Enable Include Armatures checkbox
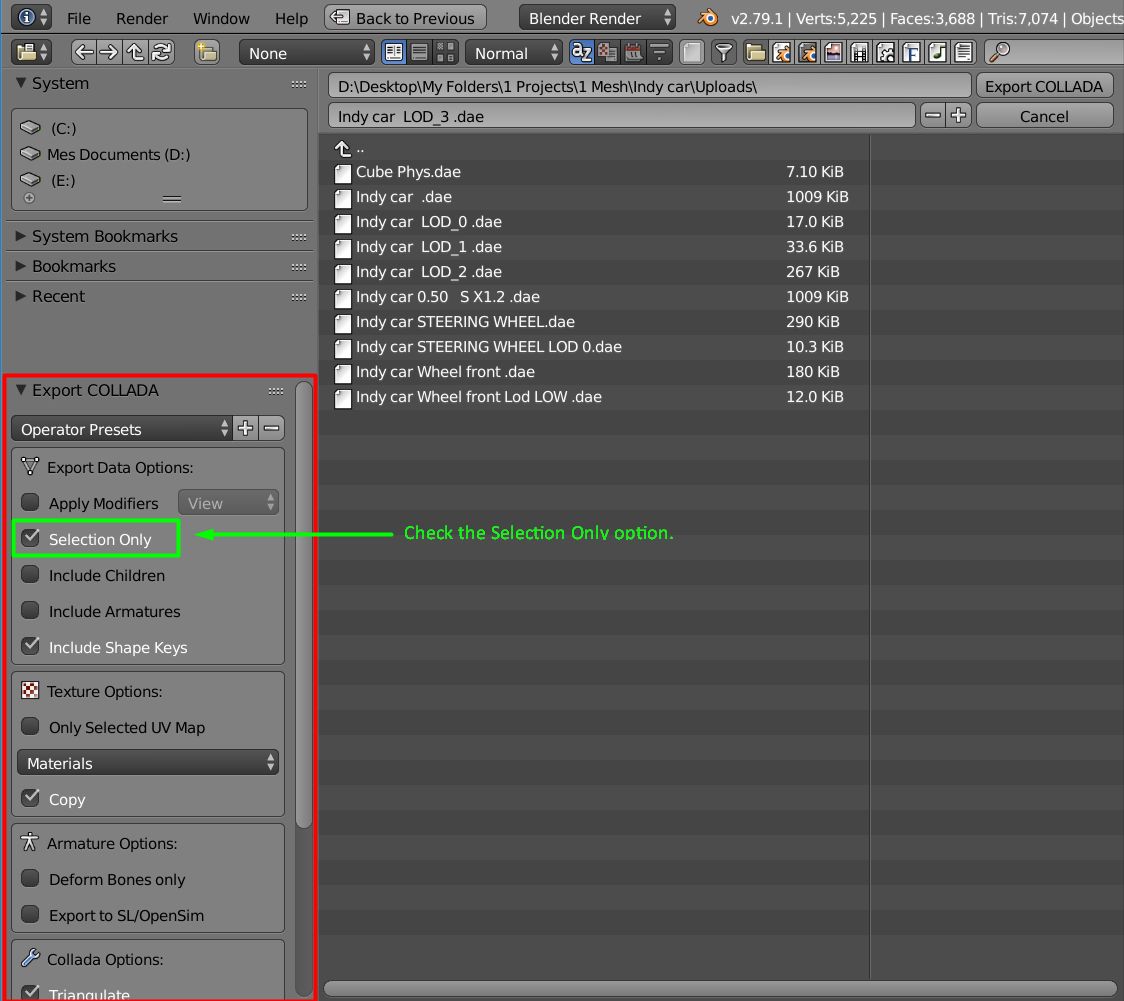 click(x=30, y=610)
